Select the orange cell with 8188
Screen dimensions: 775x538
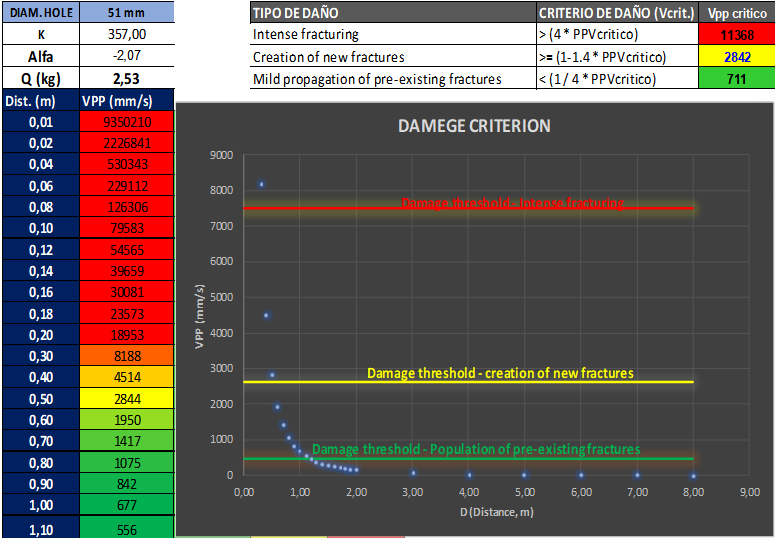click(x=127, y=356)
